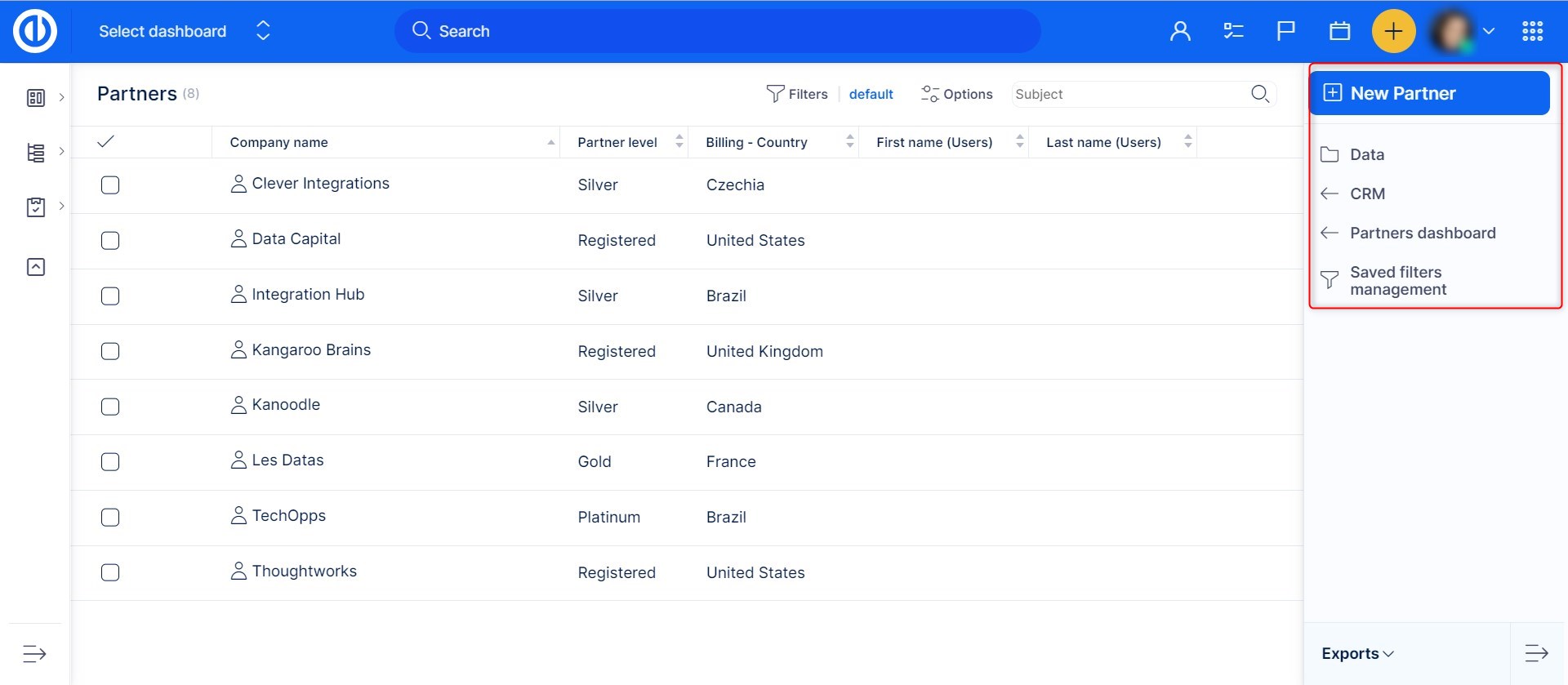Open the TechOpps partner link
1568x685 pixels.
288,516
